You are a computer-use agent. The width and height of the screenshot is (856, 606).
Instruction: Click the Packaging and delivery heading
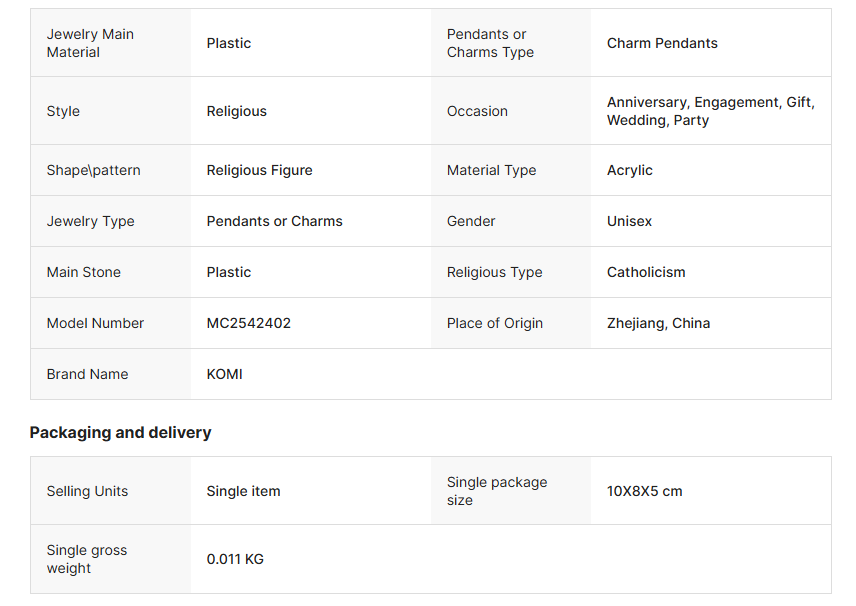click(120, 432)
